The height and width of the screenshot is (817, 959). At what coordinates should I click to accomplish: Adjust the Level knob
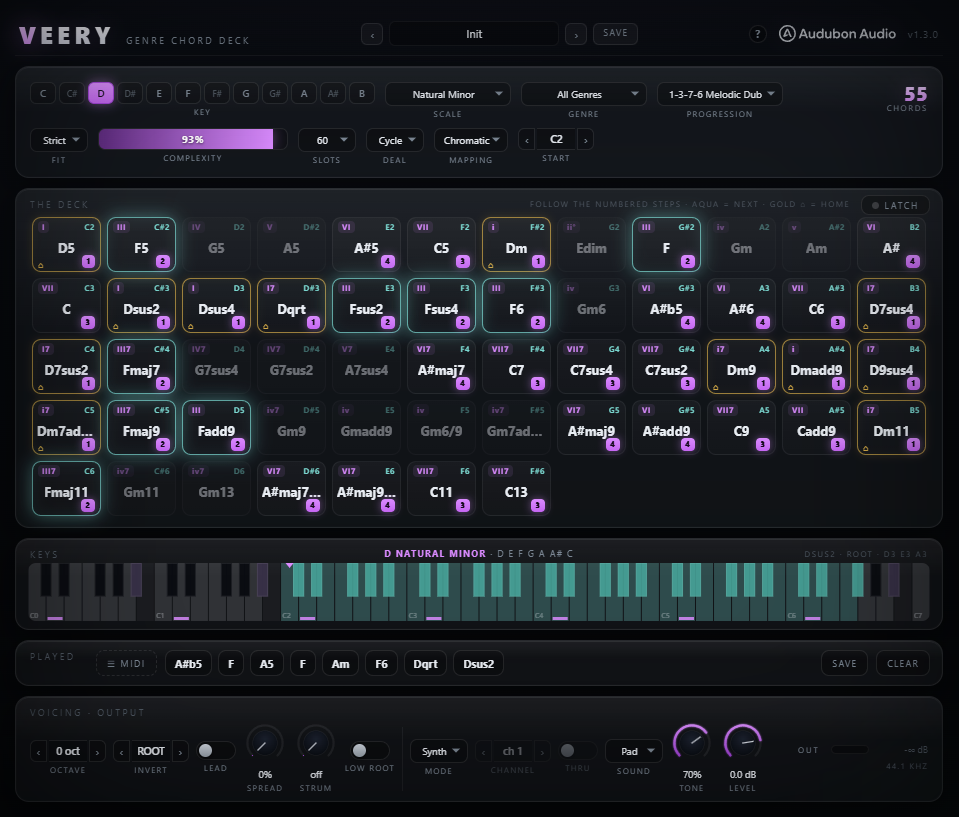pos(742,742)
